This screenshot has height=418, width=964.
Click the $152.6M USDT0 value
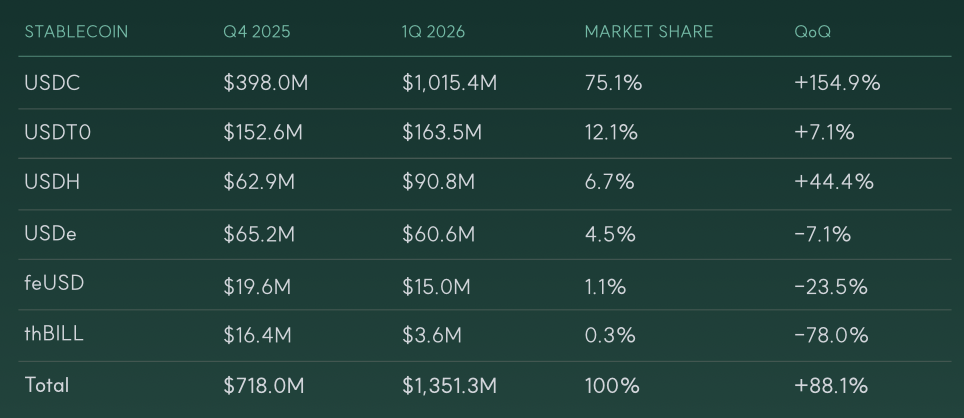(263, 133)
